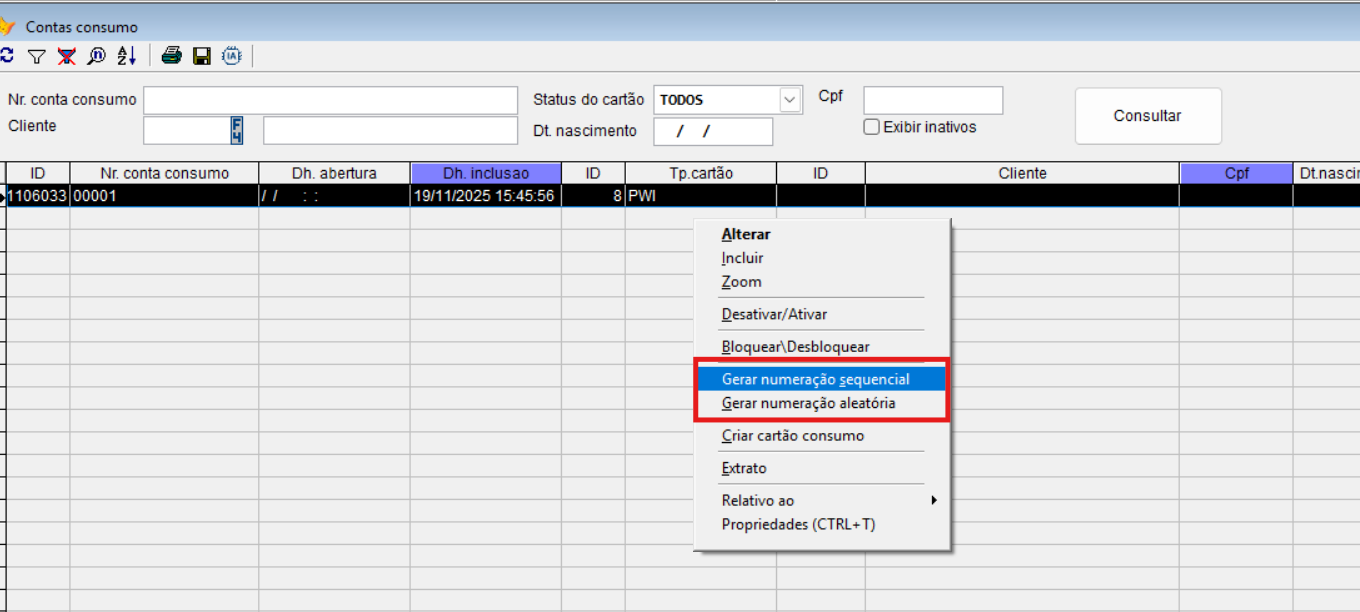
Task: Print the list using the printer icon
Action: pos(172,56)
